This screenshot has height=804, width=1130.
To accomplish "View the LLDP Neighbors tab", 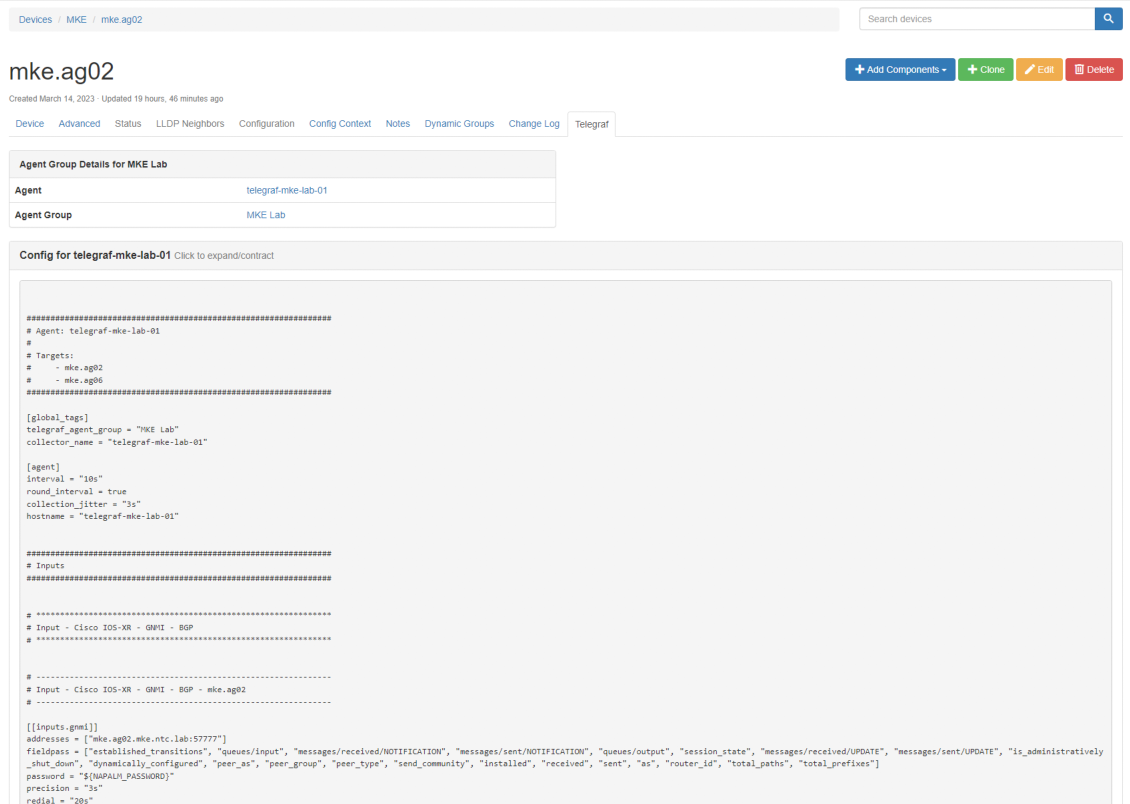I will pos(190,124).
